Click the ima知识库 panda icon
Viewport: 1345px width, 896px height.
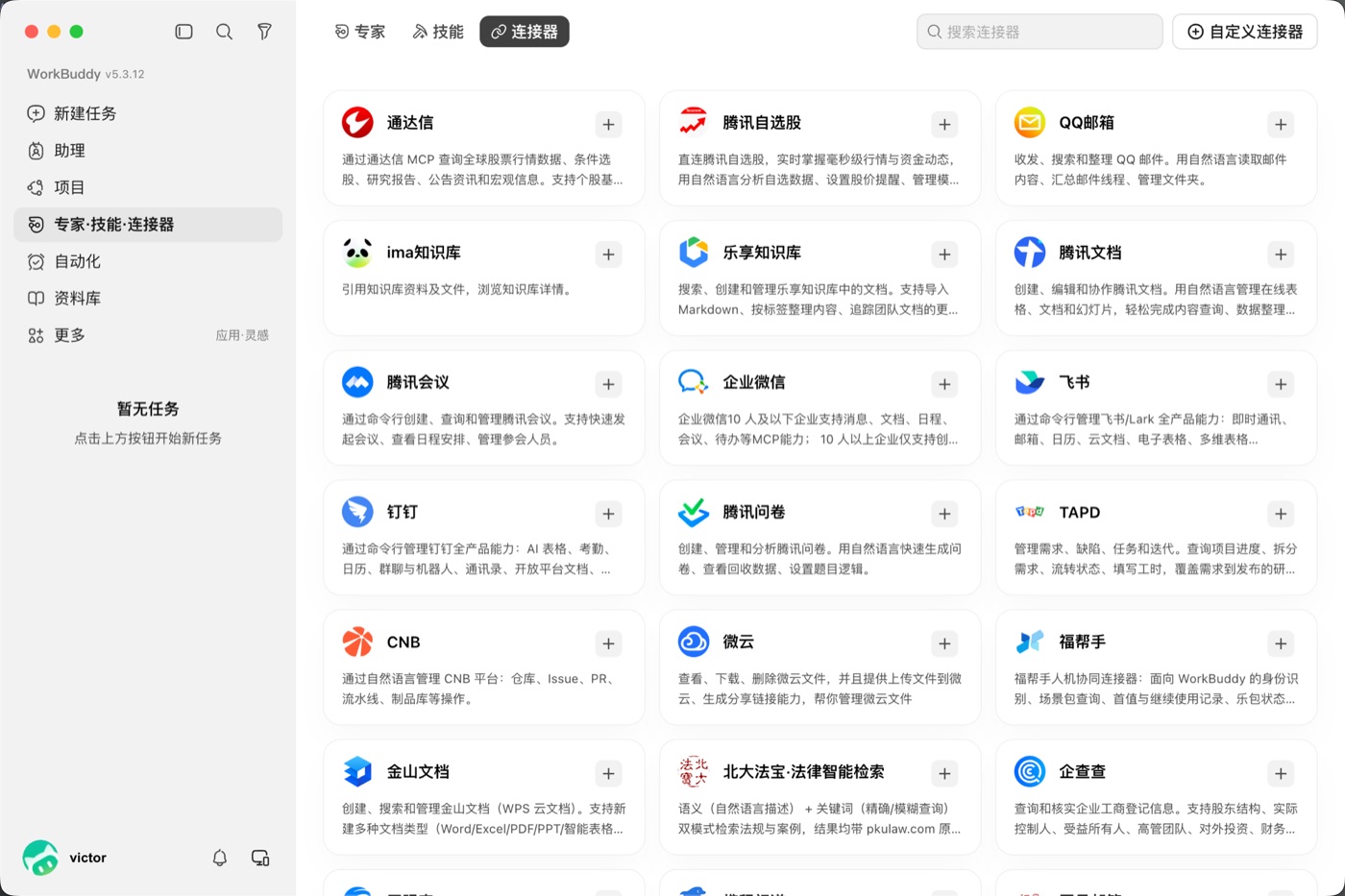point(357,252)
